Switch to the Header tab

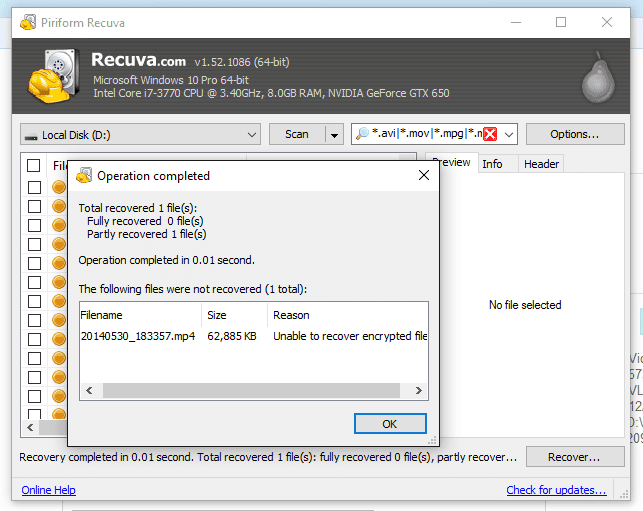[541, 164]
